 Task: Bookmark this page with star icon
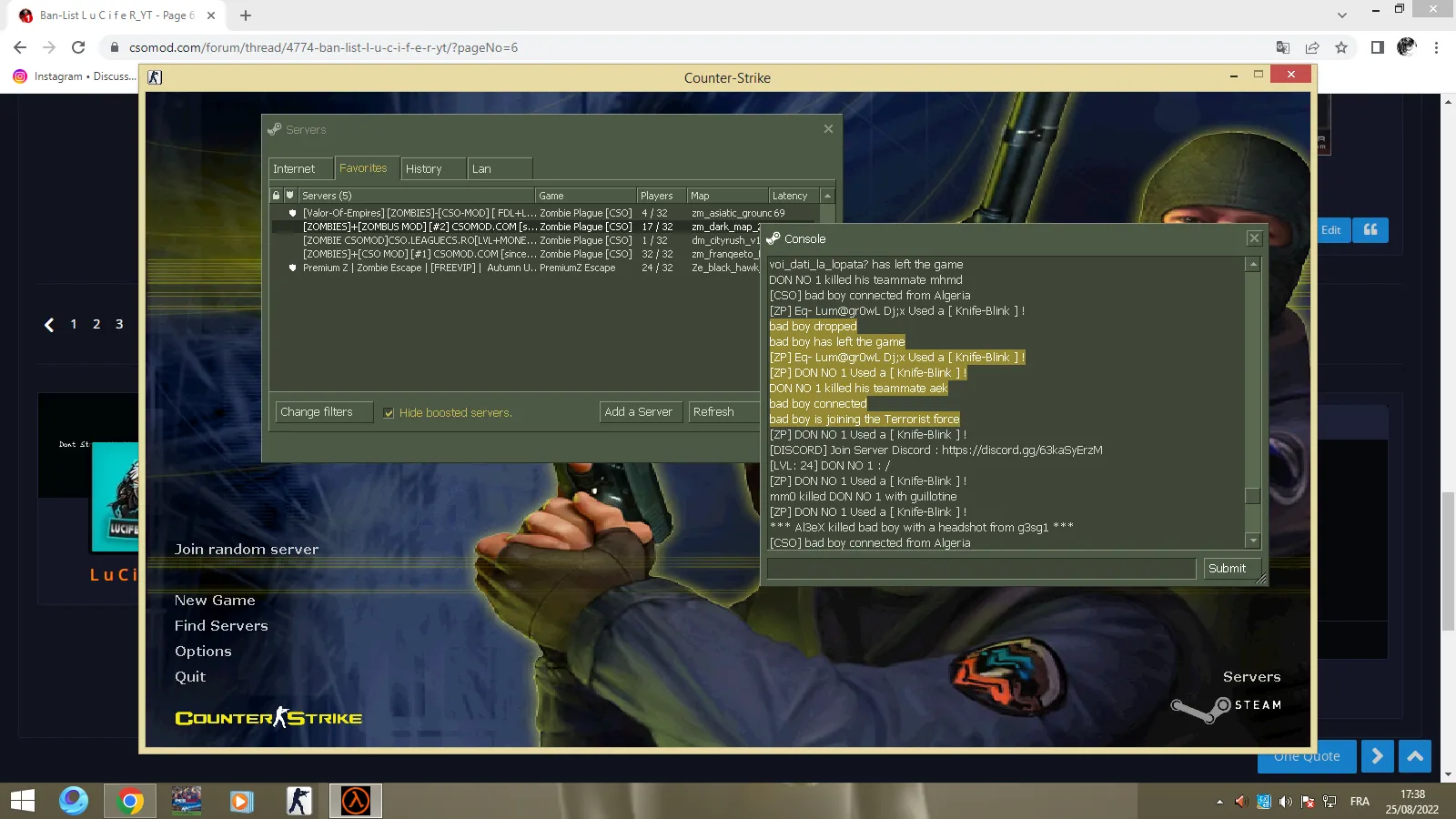[x=1341, y=47]
